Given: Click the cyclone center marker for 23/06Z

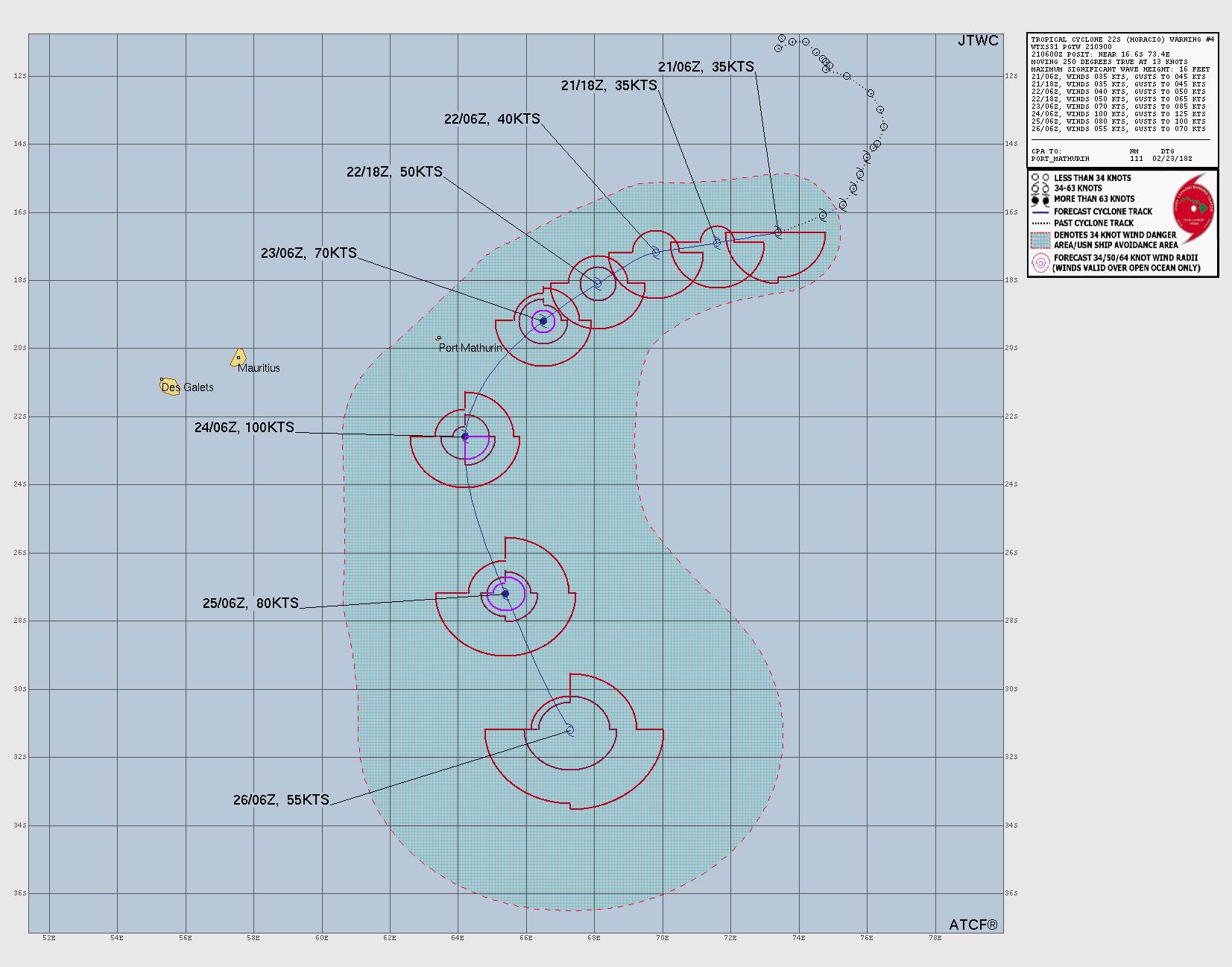Looking at the screenshot, I should coord(543,321).
